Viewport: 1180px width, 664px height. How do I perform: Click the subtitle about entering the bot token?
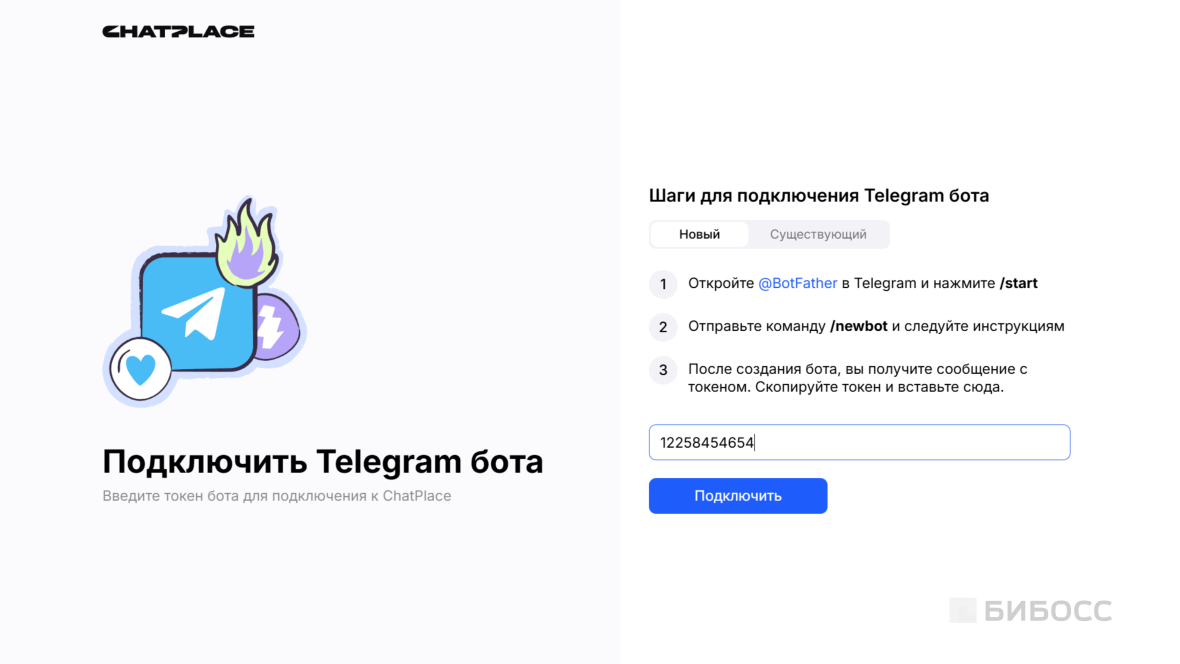277,495
